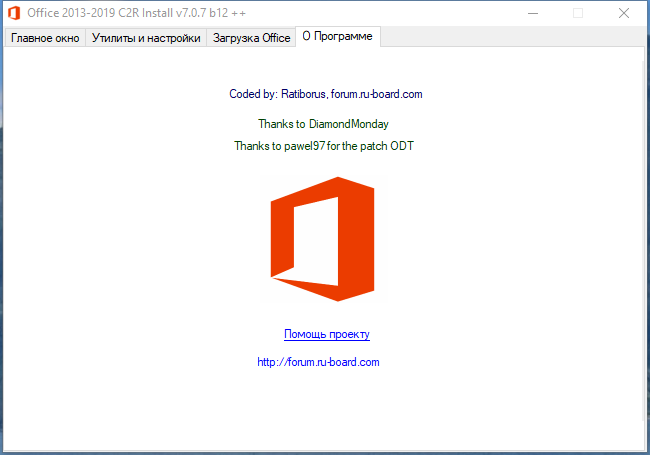
Task: Select the Загрузка Office tab
Action: pos(251,38)
